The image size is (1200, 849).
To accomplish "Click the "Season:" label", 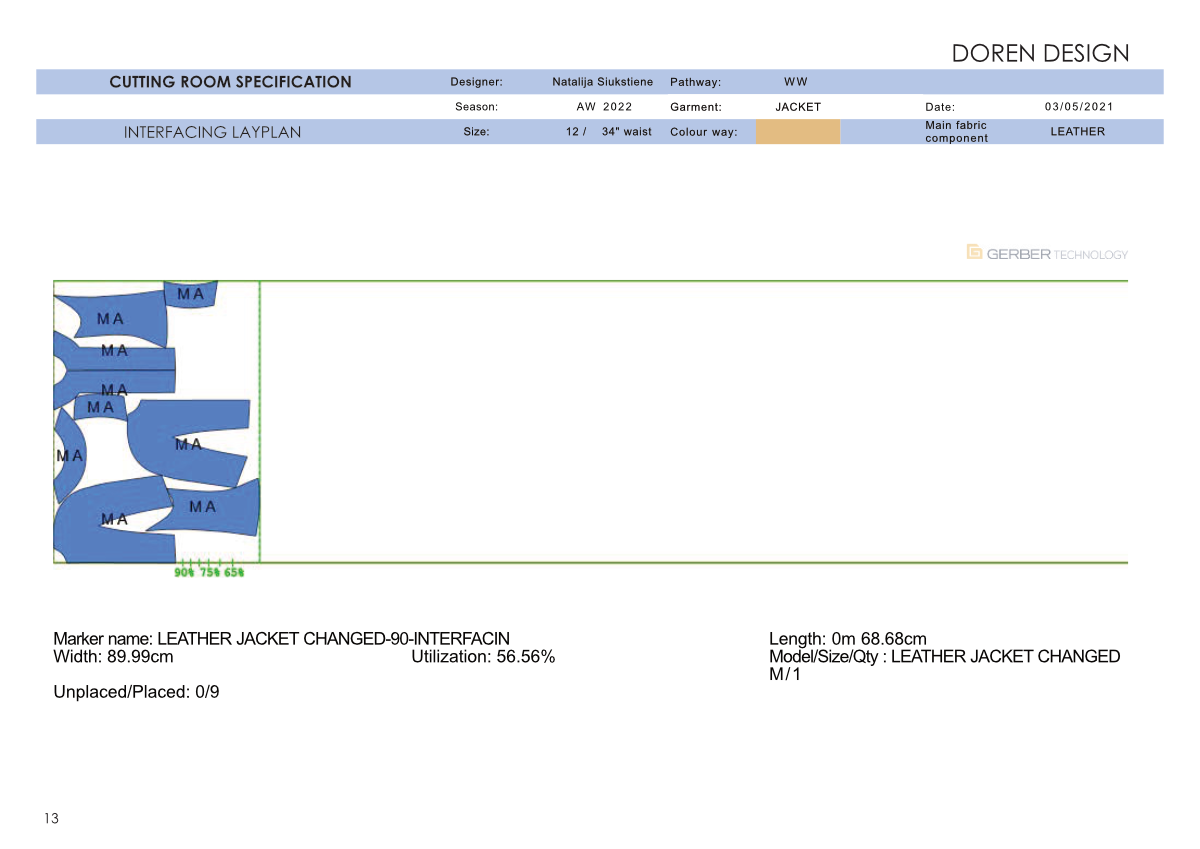I will (476, 107).
